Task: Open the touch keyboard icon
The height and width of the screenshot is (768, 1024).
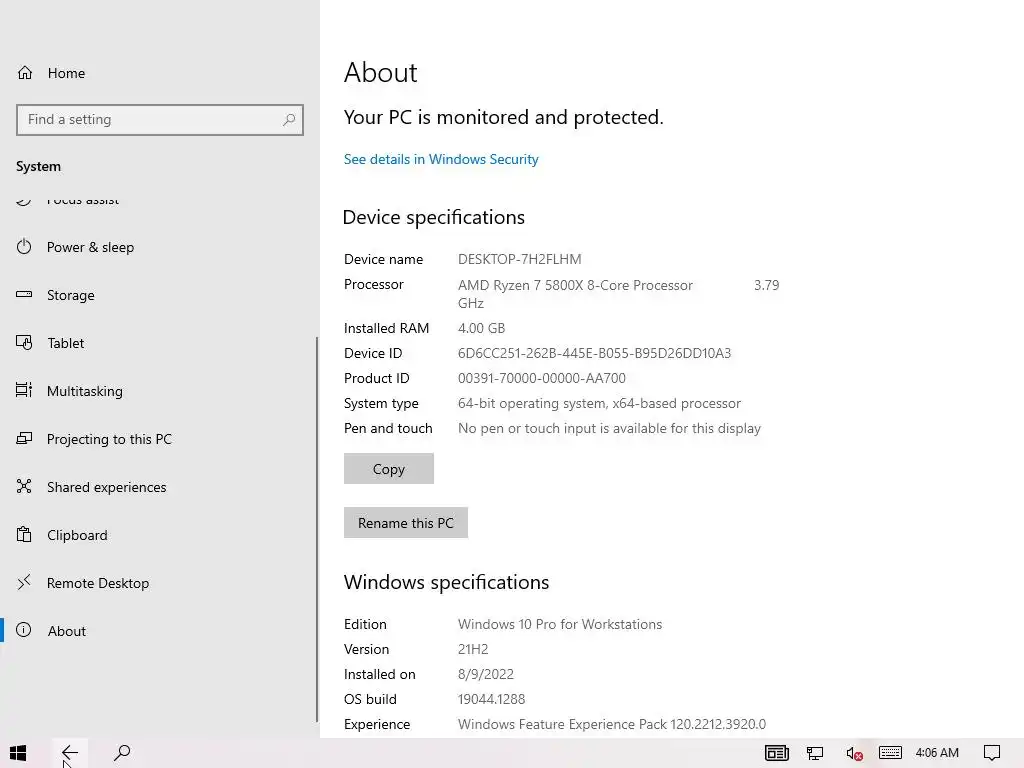Action: click(890, 753)
